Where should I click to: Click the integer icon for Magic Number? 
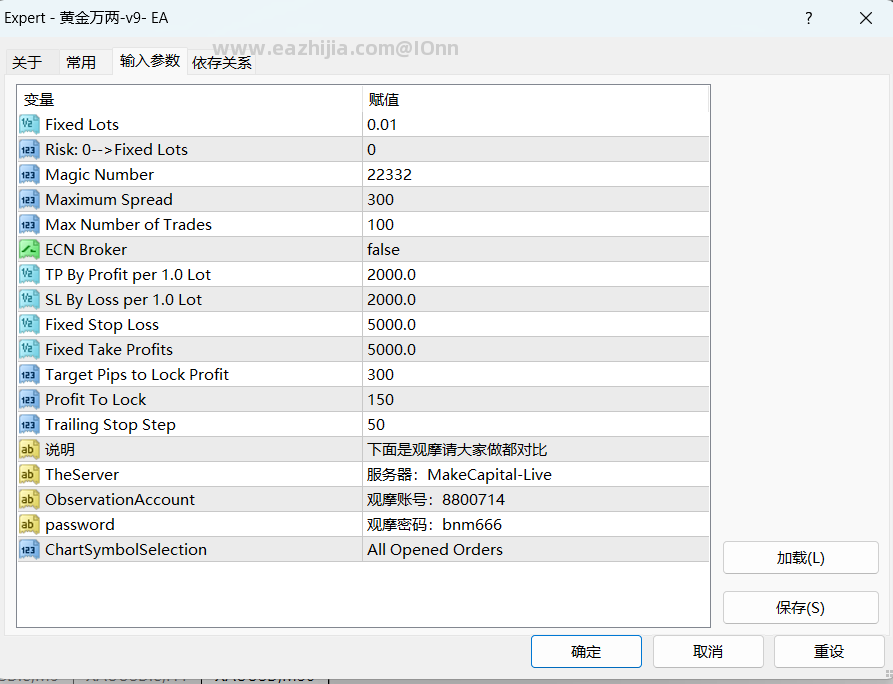coord(29,174)
